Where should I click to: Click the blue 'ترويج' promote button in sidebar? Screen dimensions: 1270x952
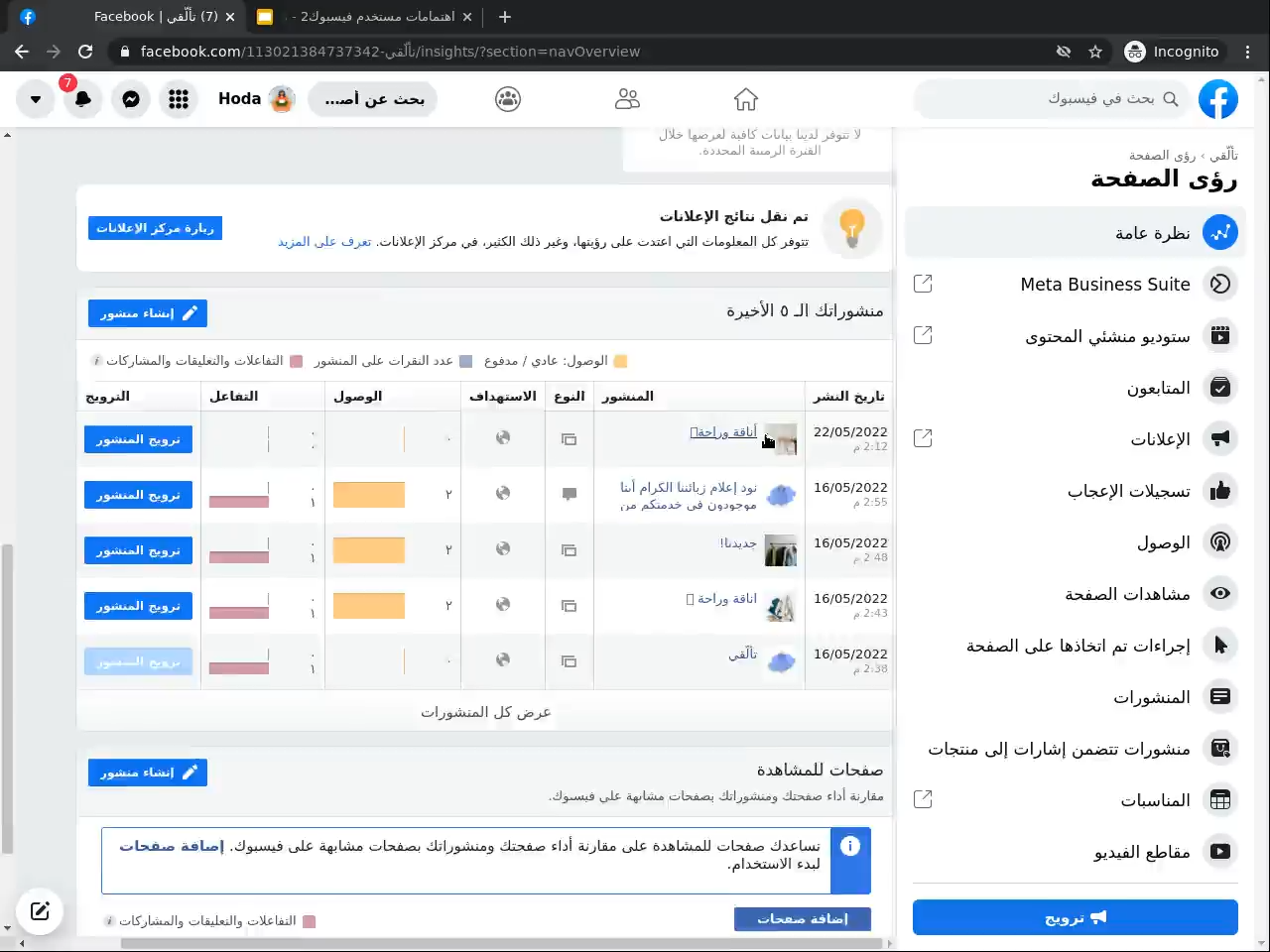(1076, 917)
